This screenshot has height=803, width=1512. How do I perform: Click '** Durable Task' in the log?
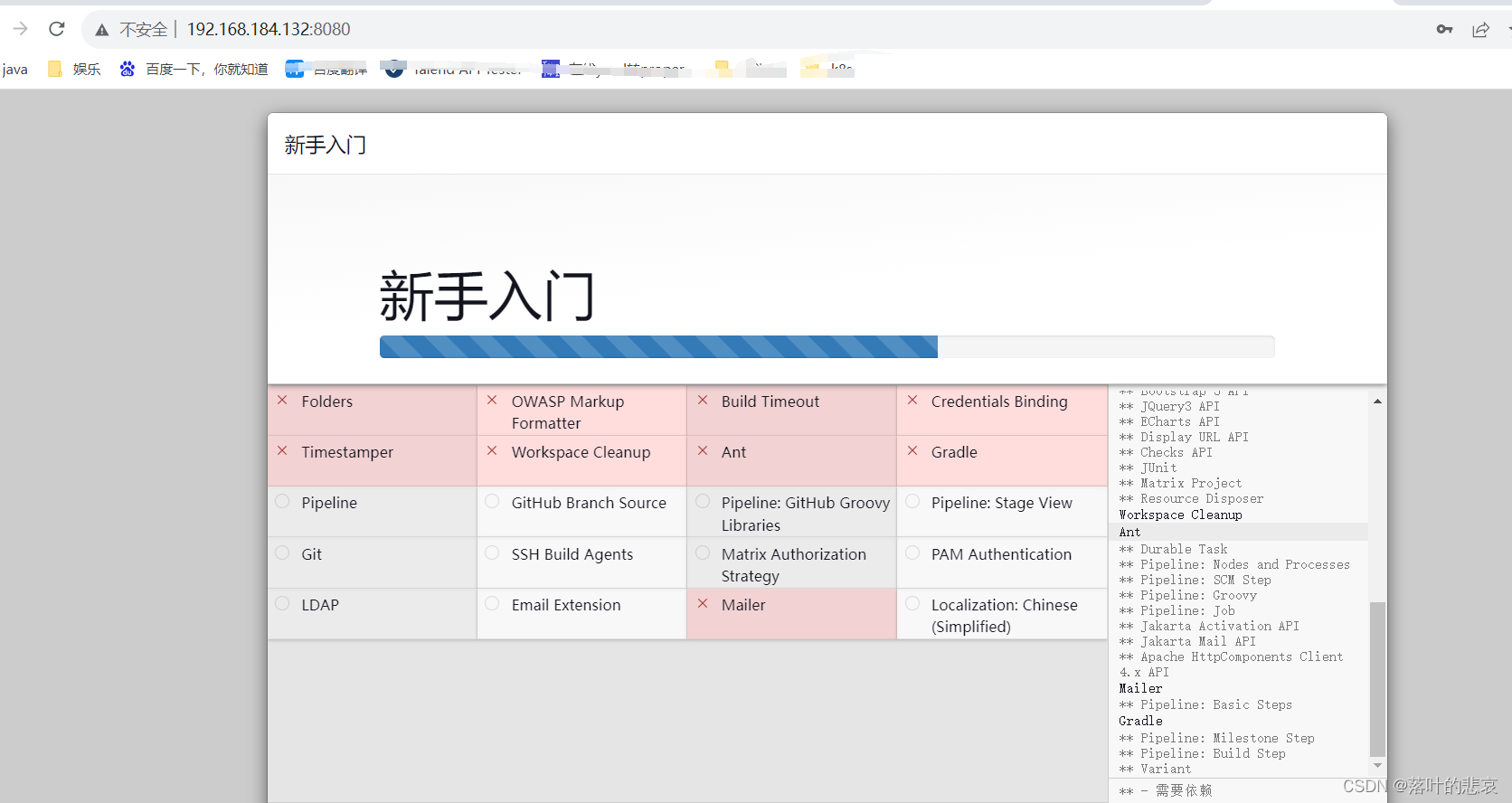click(1173, 549)
